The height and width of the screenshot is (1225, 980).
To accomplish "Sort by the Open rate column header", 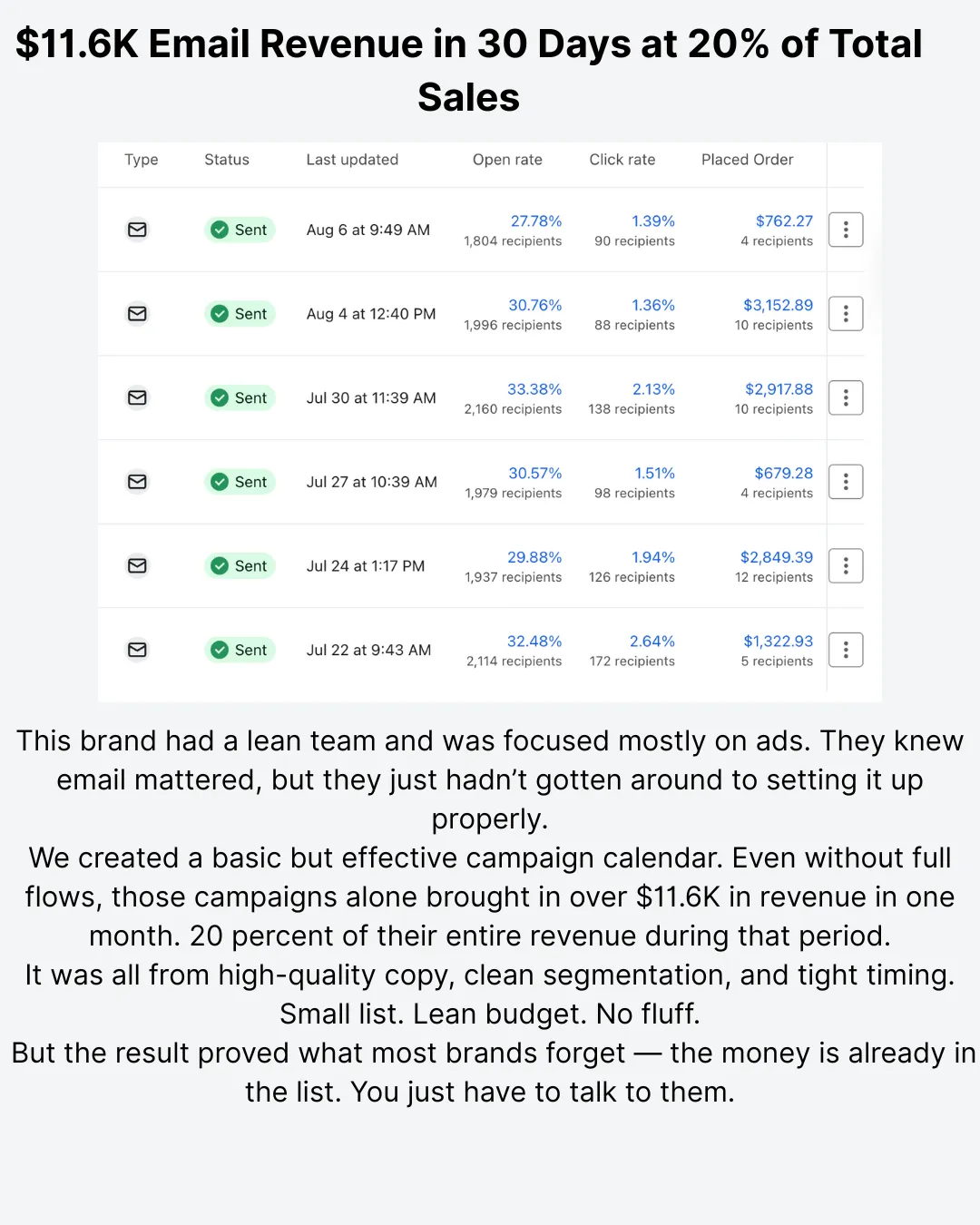I will [507, 160].
